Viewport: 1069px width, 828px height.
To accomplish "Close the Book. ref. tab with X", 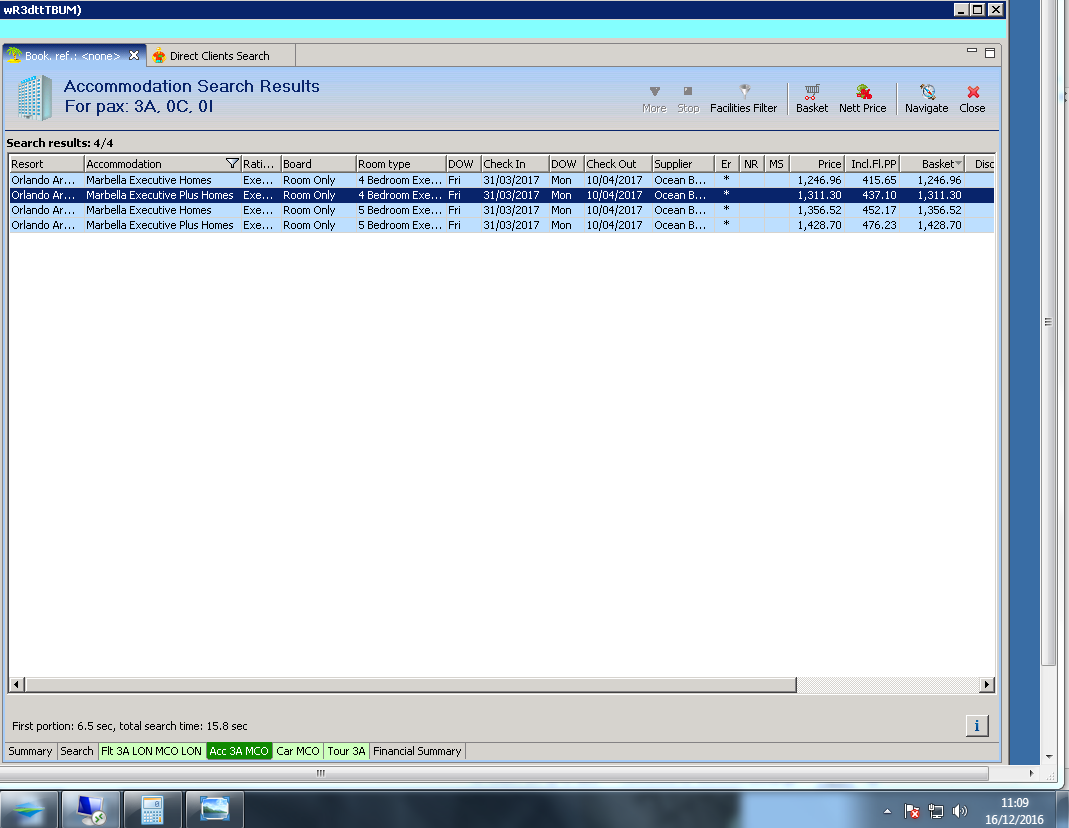I will 134,55.
